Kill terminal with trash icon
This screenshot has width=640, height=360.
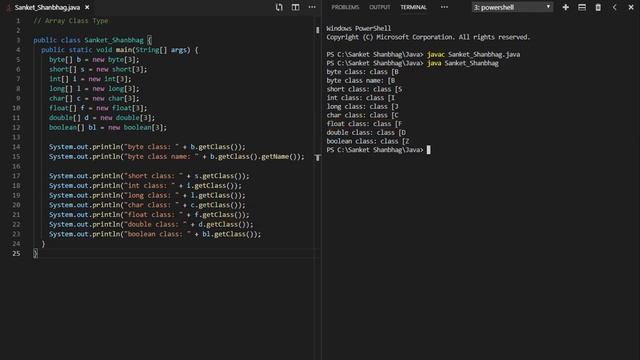(598, 7)
